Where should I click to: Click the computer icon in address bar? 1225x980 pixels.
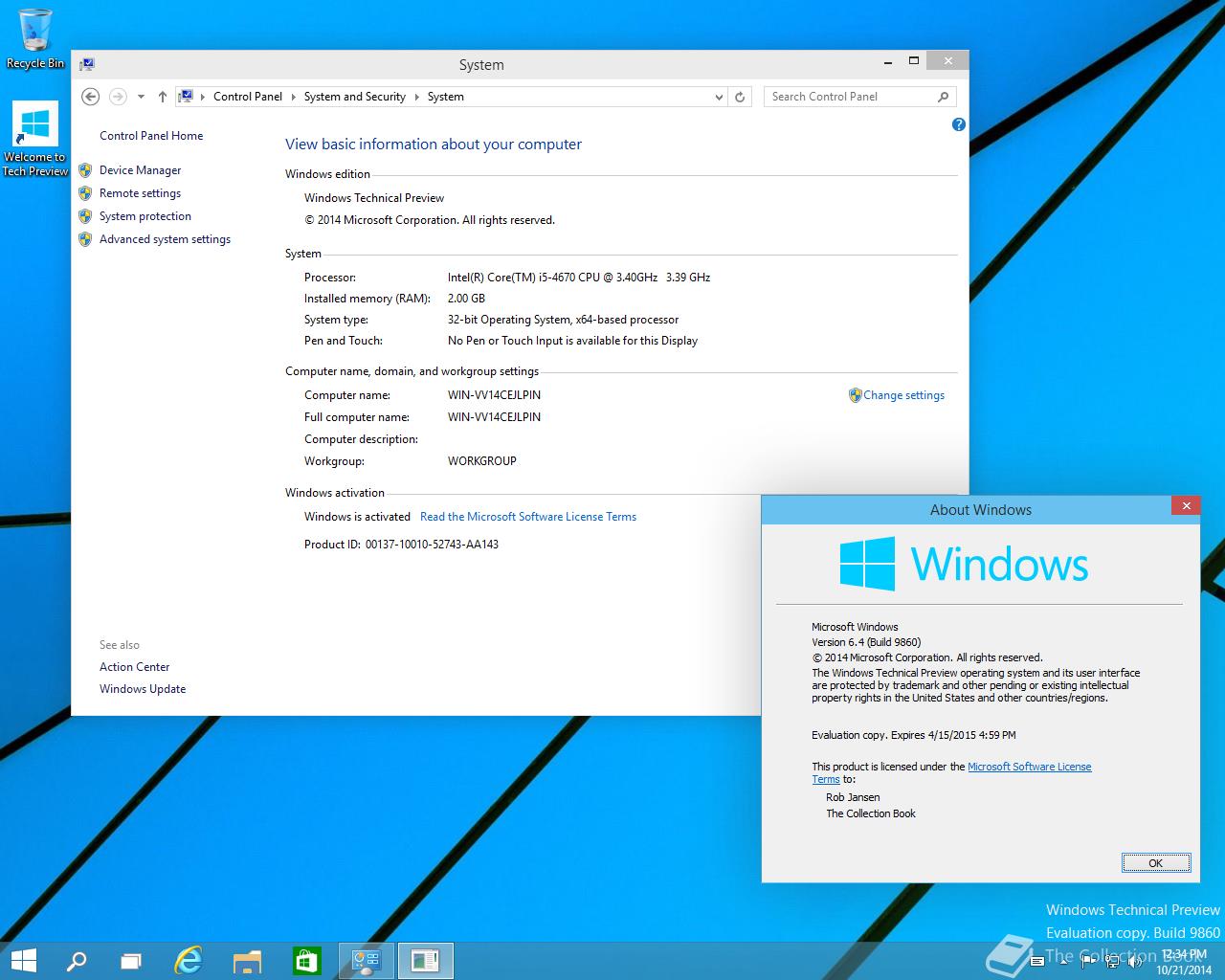[186, 97]
